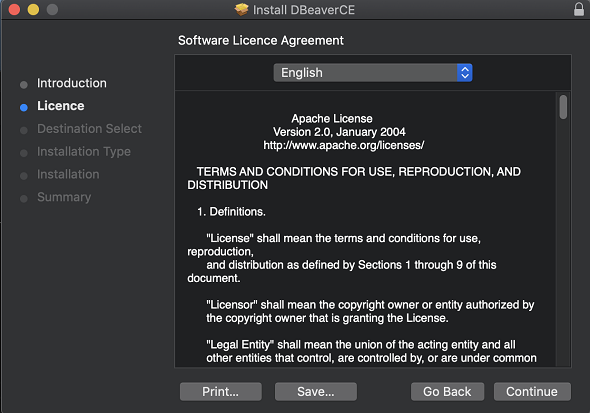
Task: Click the Destination Select step
Action: [x=89, y=129]
